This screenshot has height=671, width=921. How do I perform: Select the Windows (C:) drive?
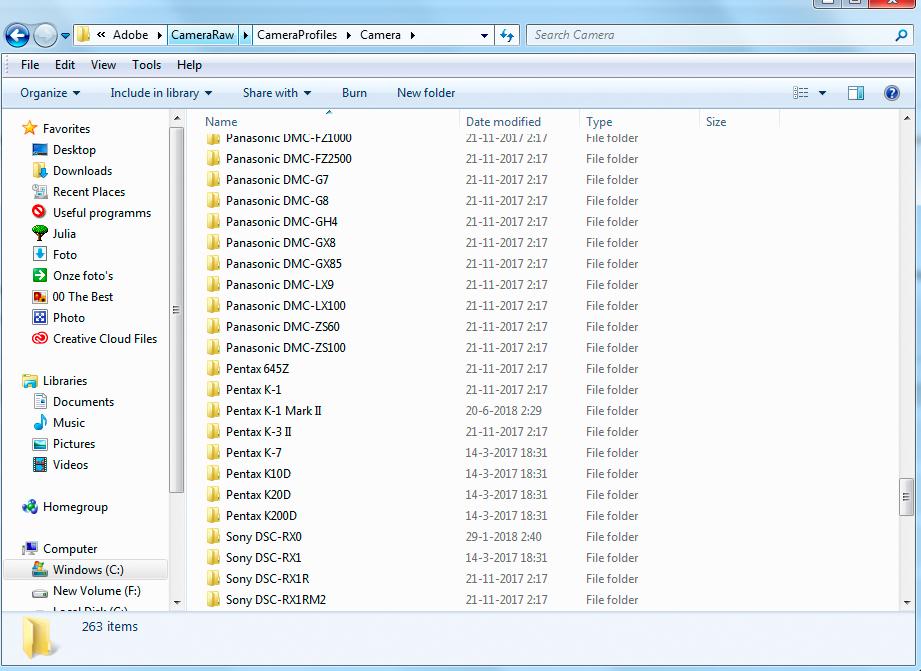86,570
